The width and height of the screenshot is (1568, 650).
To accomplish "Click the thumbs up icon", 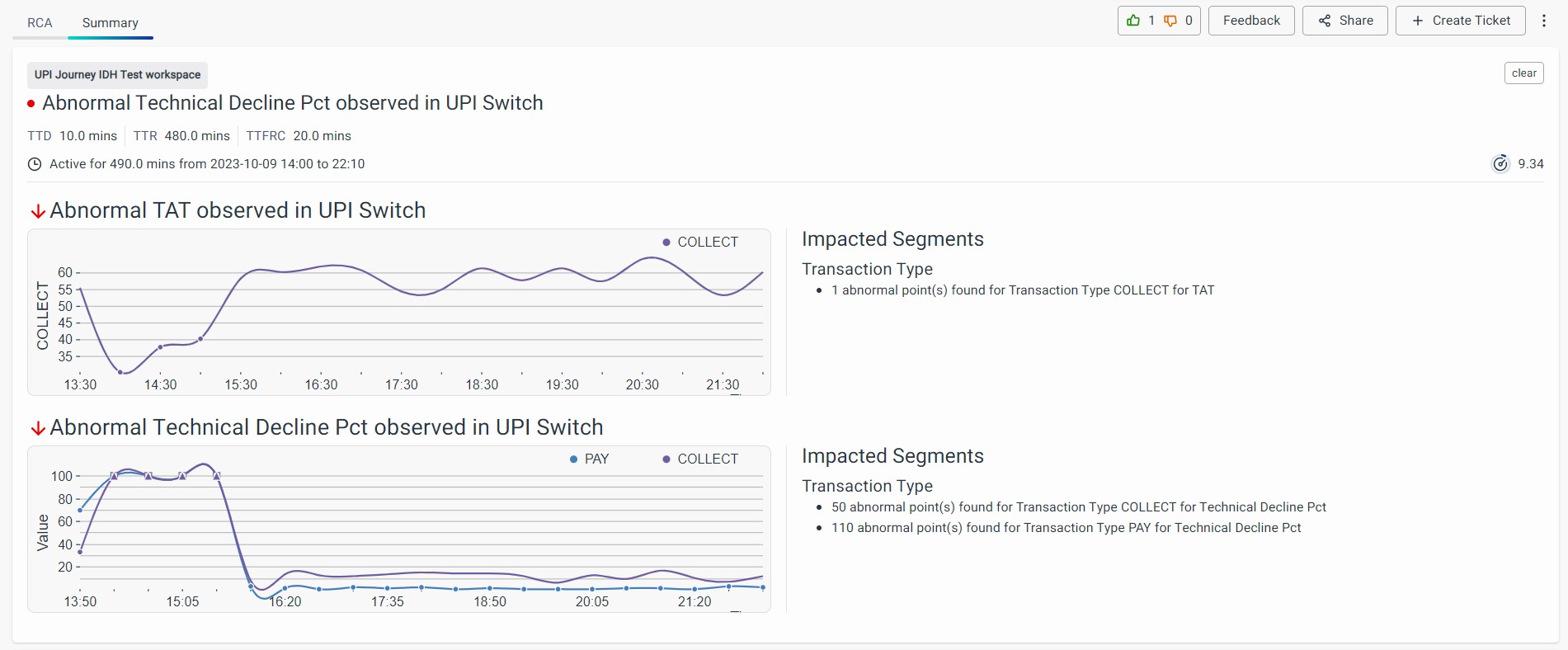I will 1133,21.
